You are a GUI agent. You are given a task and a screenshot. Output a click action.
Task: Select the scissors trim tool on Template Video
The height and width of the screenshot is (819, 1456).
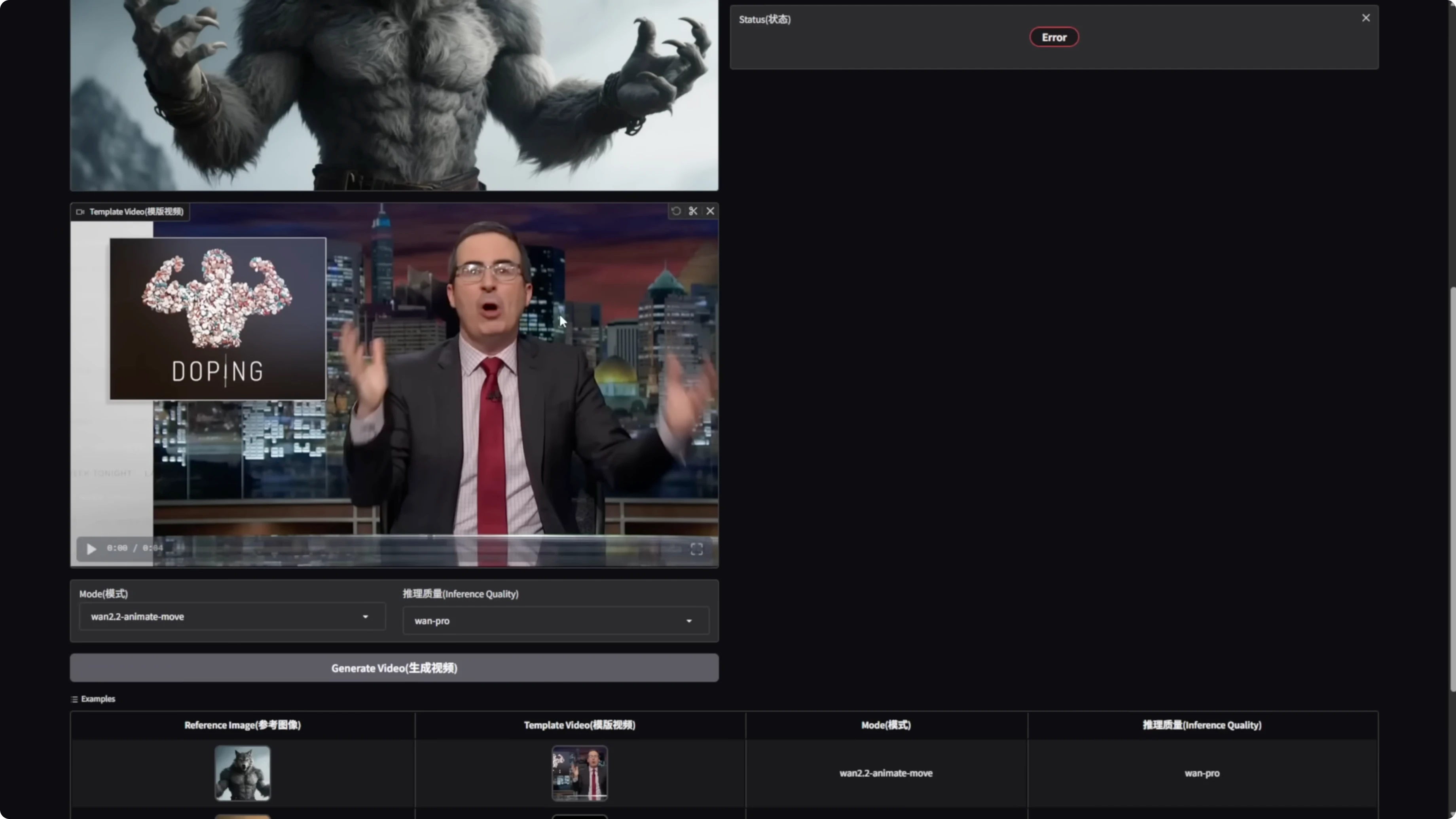(693, 211)
